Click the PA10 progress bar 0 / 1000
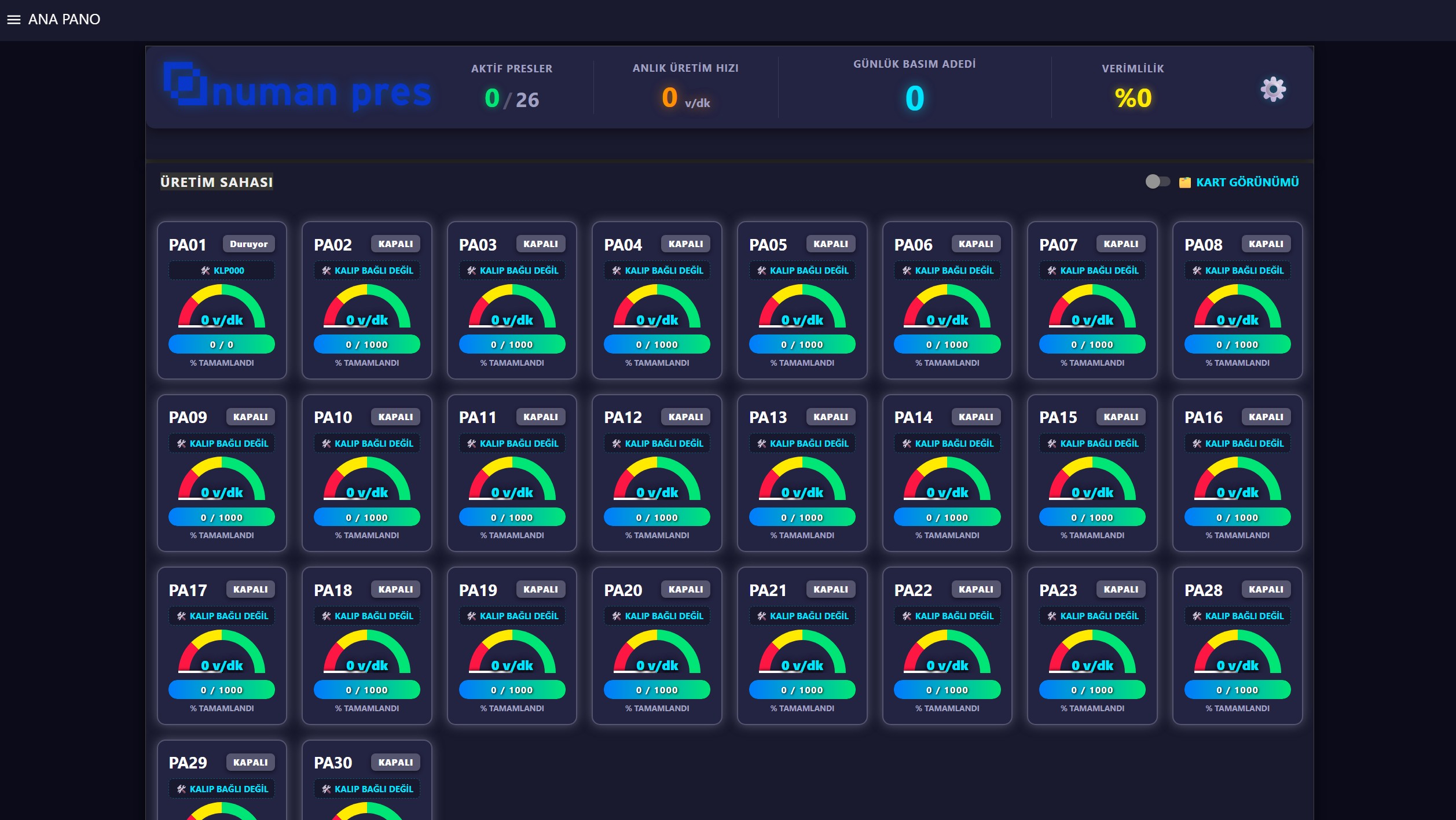 tap(366, 517)
